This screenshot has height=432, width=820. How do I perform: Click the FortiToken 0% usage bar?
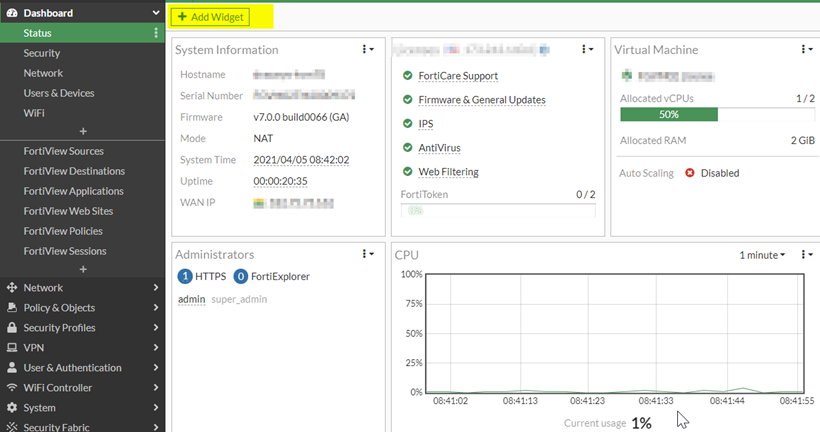point(498,211)
